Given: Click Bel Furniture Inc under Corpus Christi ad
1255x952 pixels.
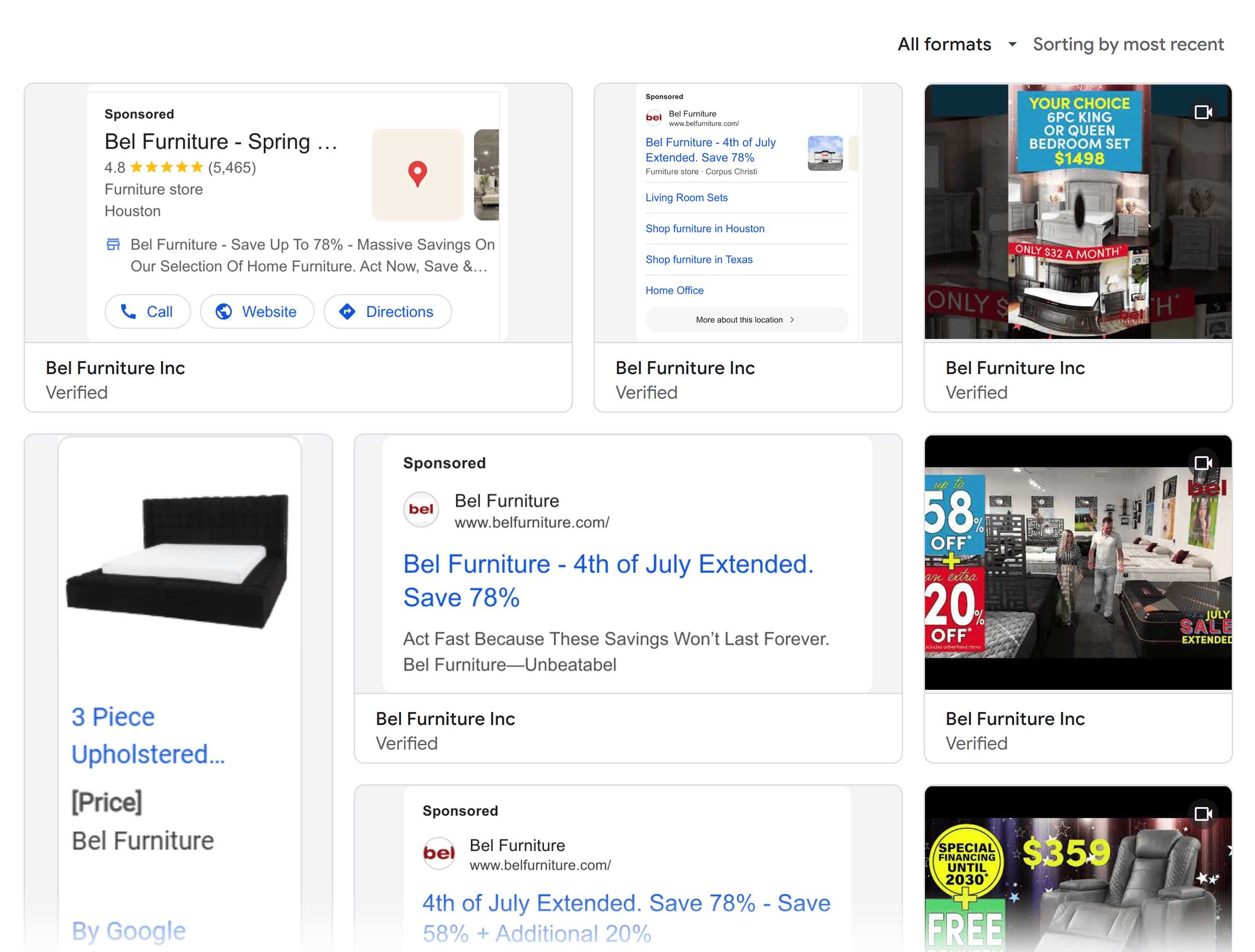Looking at the screenshot, I should [x=685, y=368].
